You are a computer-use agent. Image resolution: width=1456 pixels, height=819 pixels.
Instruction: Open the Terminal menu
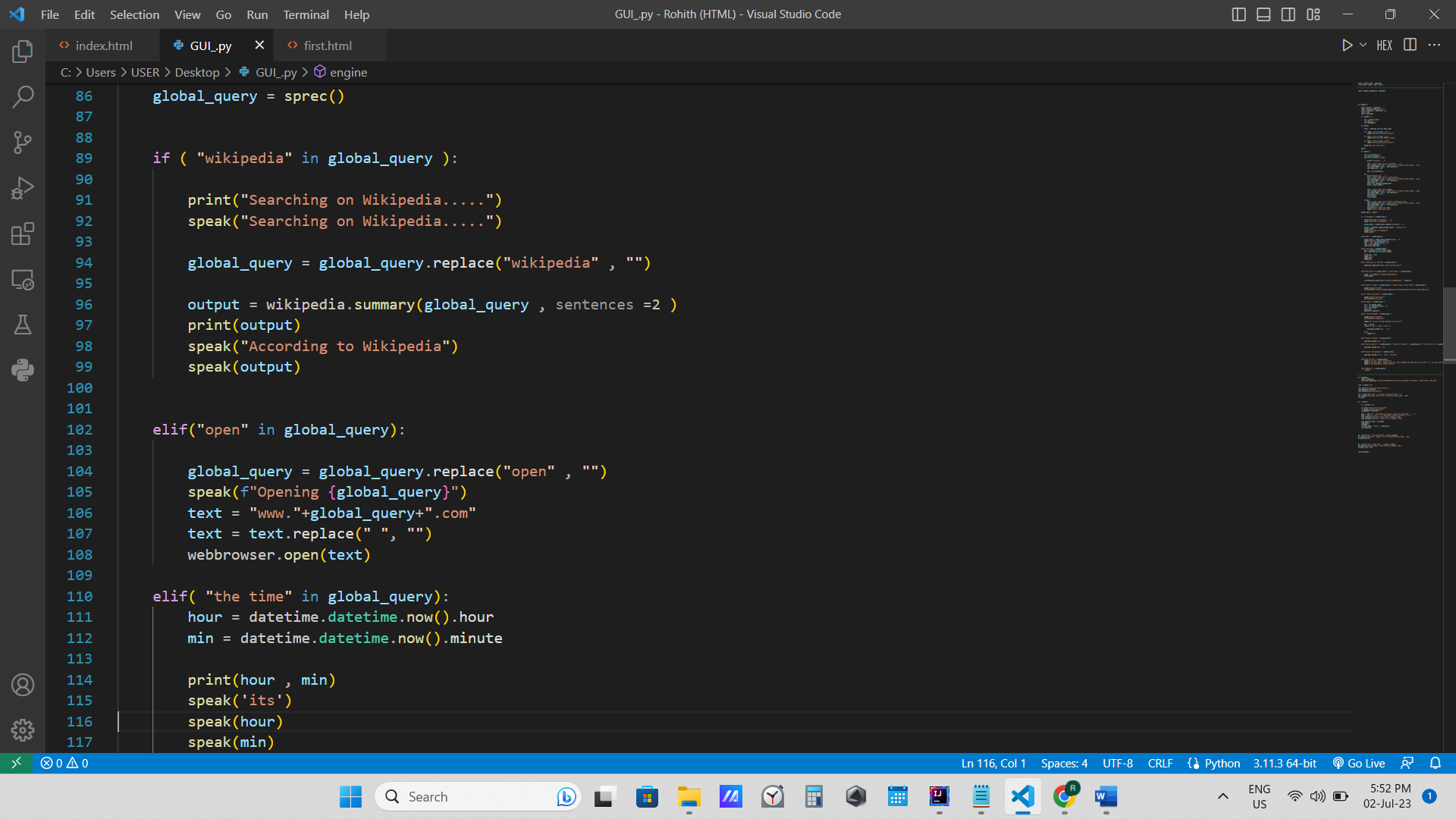306,14
